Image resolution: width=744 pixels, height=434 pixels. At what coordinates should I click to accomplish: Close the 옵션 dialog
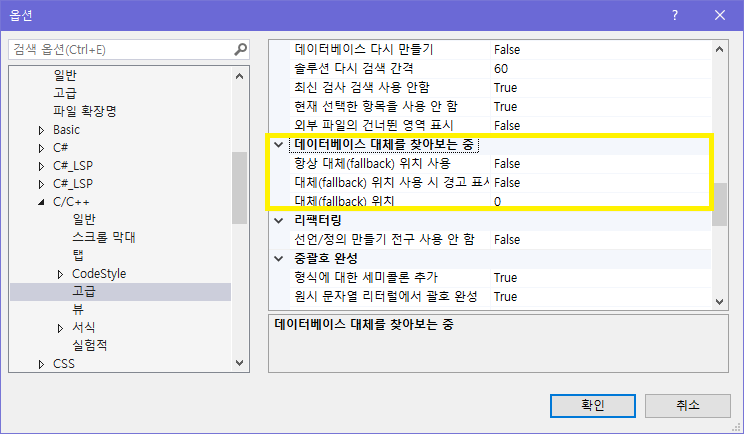pyautogui.click(x=720, y=15)
